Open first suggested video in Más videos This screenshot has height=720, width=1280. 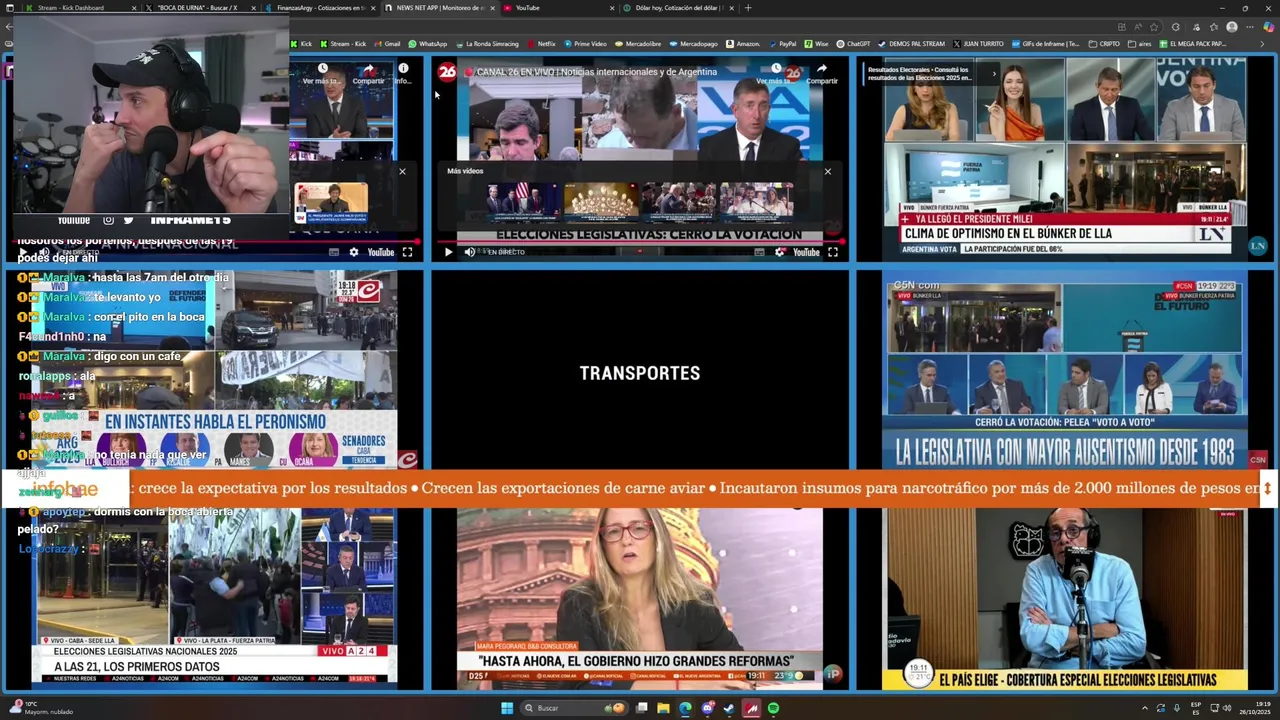[x=523, y=201]
